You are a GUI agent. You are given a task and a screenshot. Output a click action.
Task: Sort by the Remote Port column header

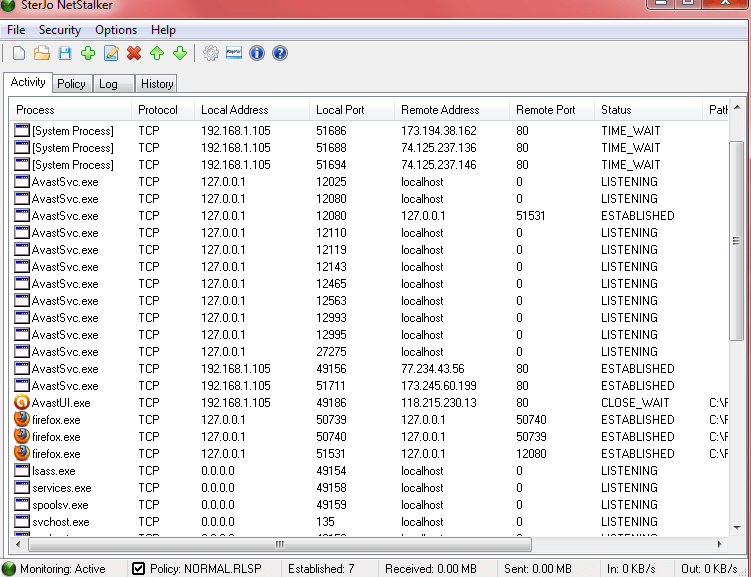tap(552, 110)
